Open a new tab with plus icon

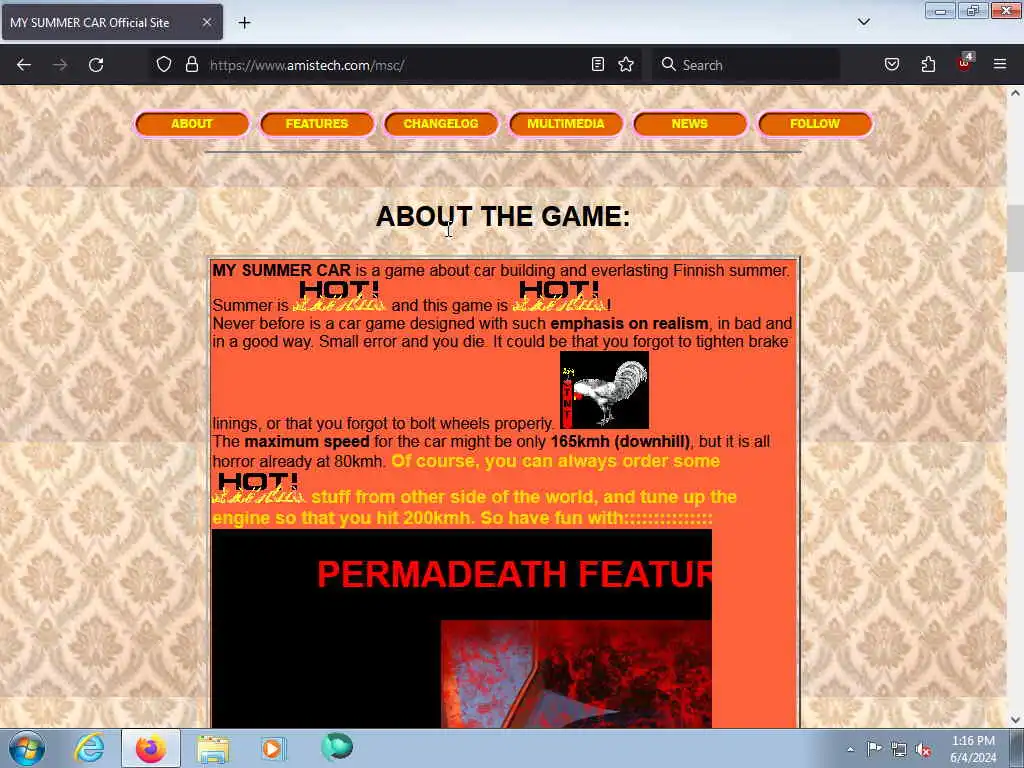tap(244, 23)
